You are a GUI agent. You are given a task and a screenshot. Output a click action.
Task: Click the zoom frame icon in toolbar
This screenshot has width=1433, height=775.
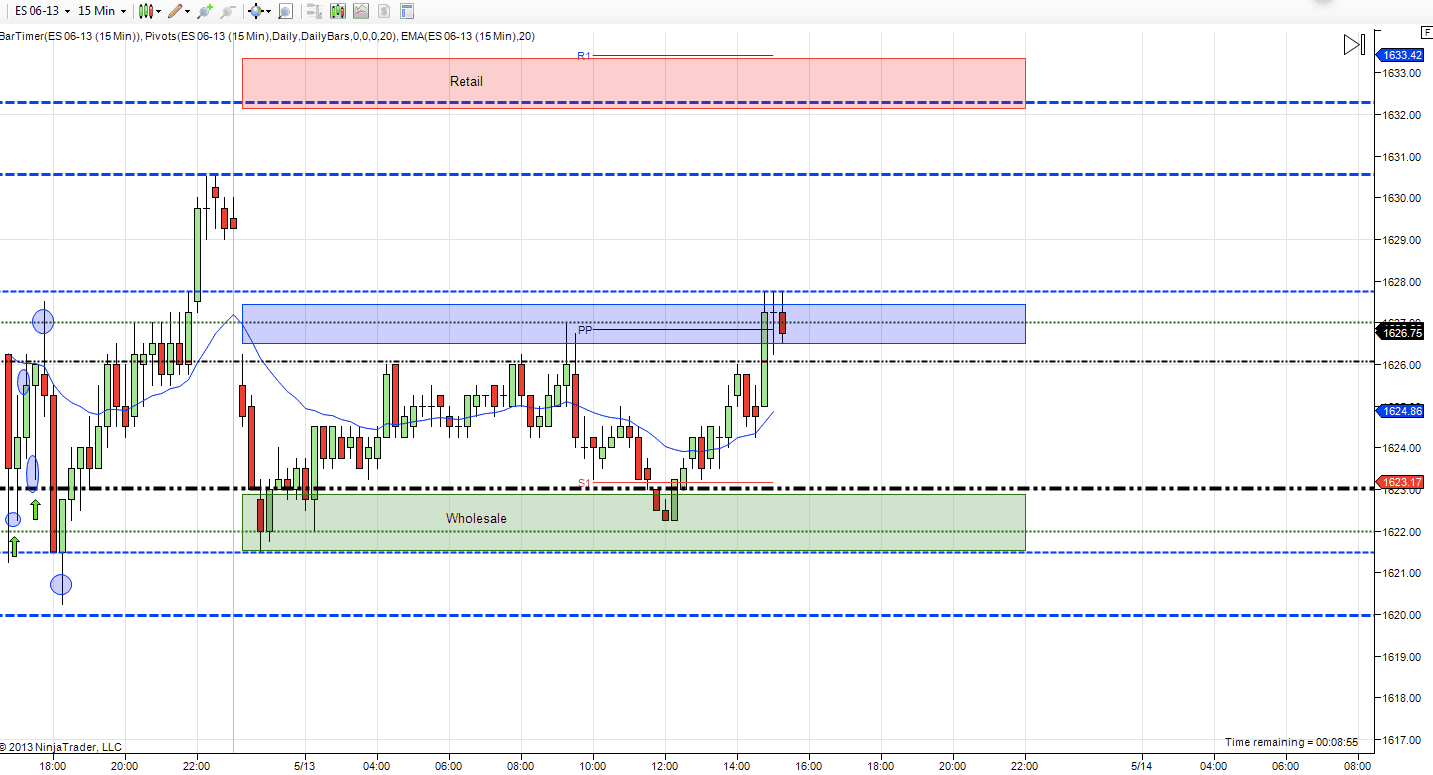tap(285, 11)
